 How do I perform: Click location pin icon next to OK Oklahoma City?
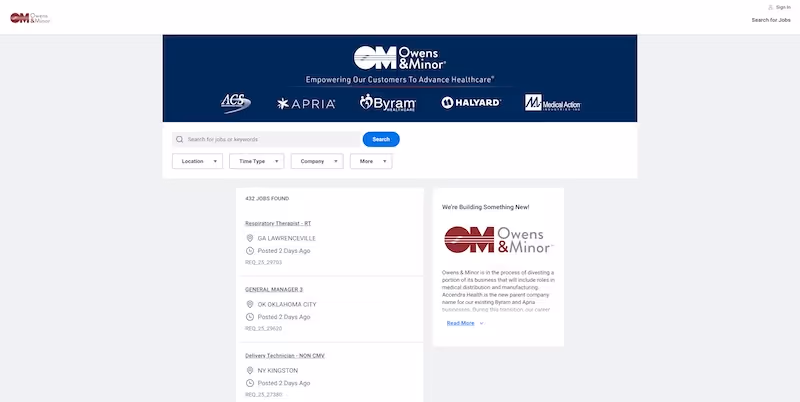pos(250,304)
